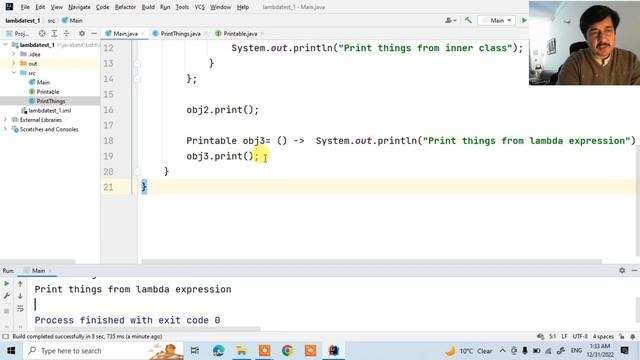Click 4 spaces indent setting
The width and height of the screenshot is (640, 360).
[603, 336]
